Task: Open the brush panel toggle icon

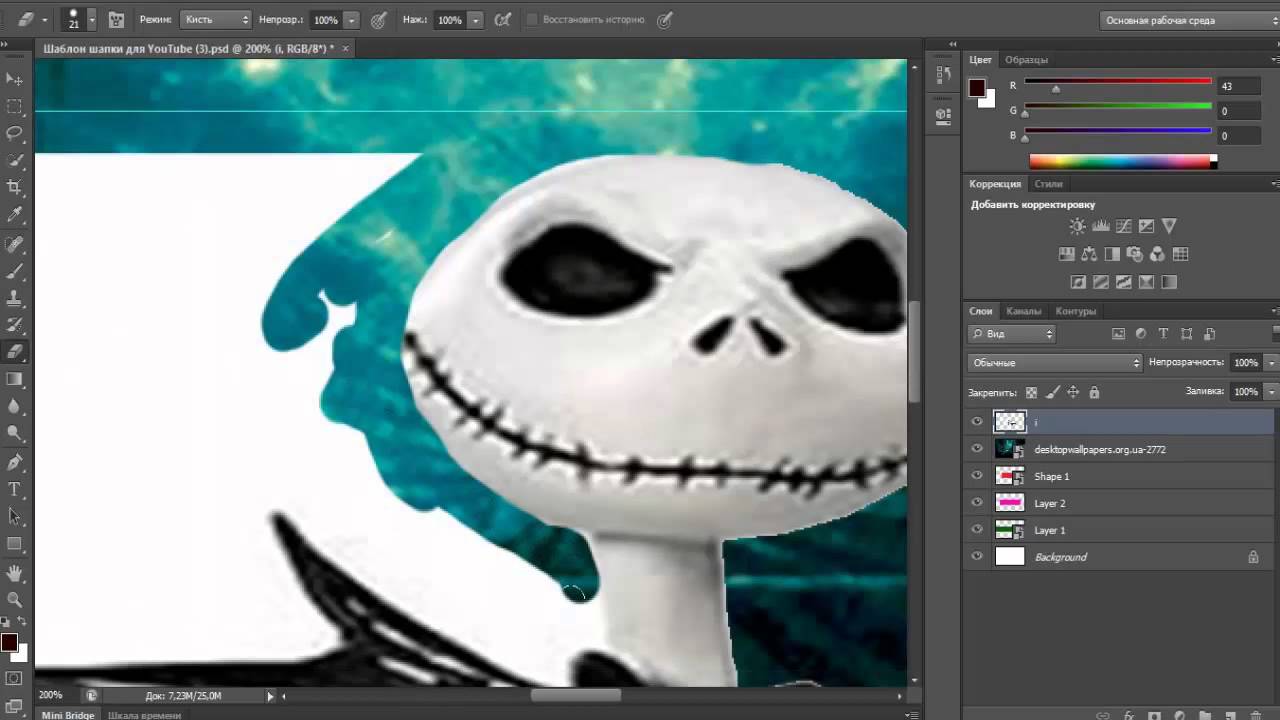Action: coord(116,20)
